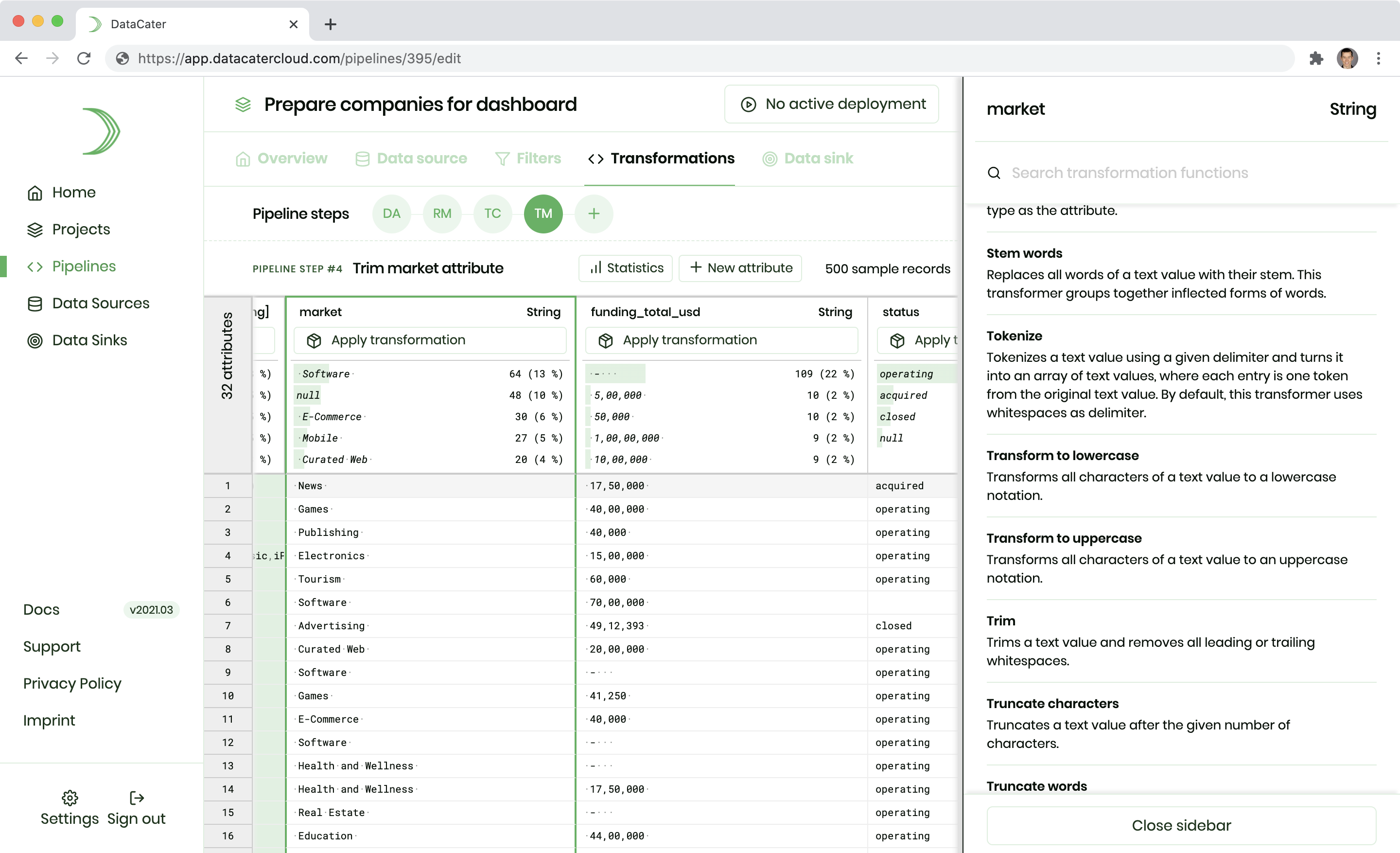This screenshot has height=853, width=1400.
Task: Click the DataCater home logo icon
Action: coord(100,131)
